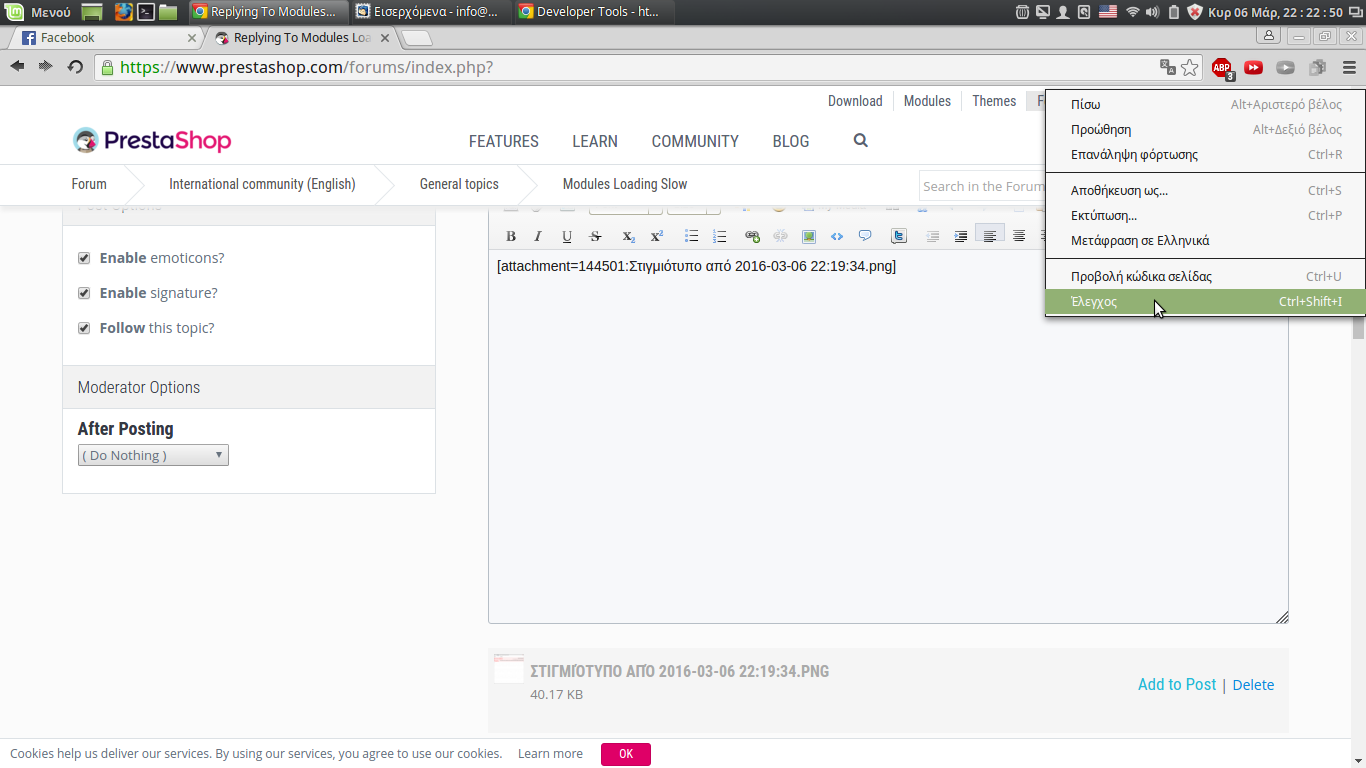Uncheck Follow this topic checkbox
Viewport: 1366px width, 768px height.
pyautogui.click(x=84, y=328)
